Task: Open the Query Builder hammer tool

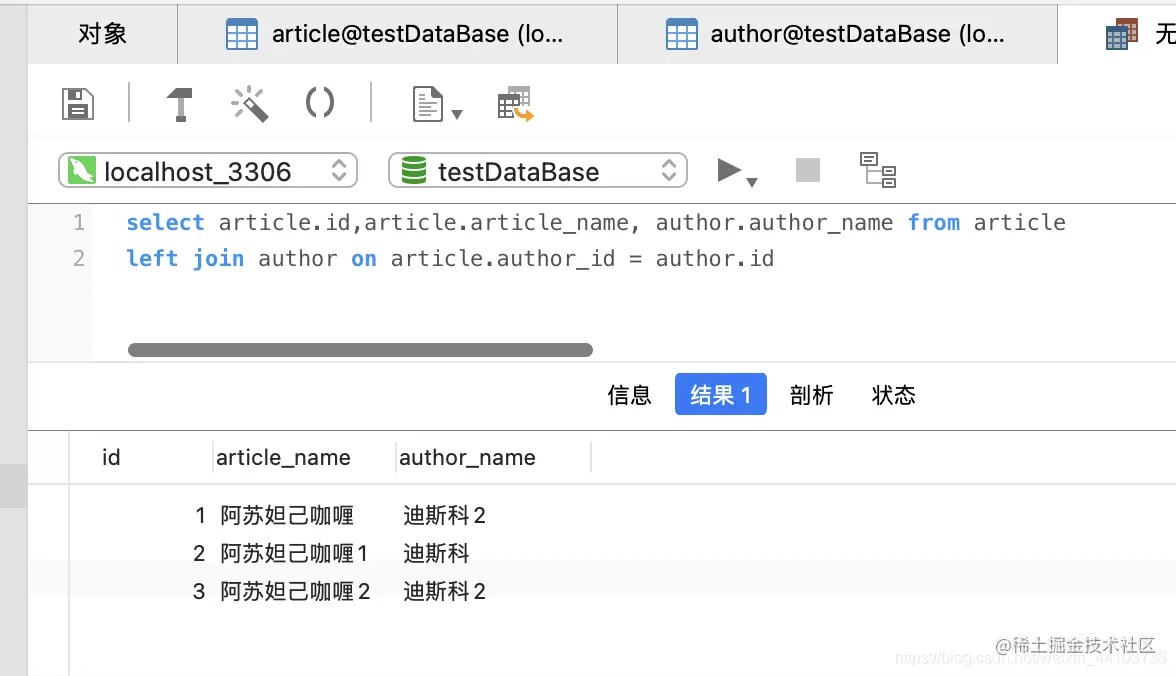Action: click(179, 104)
